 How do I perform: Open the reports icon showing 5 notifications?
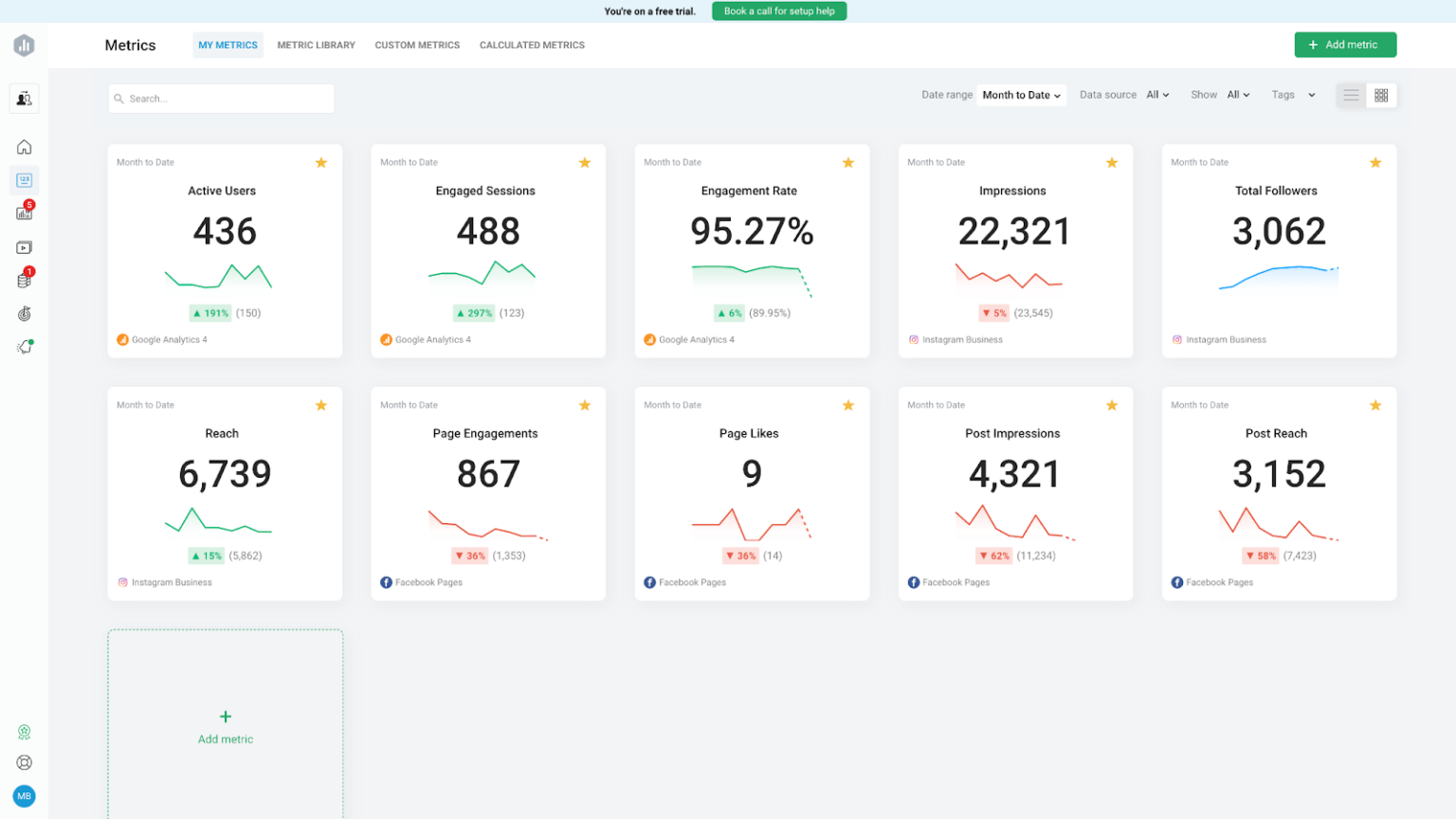point(24,212)
